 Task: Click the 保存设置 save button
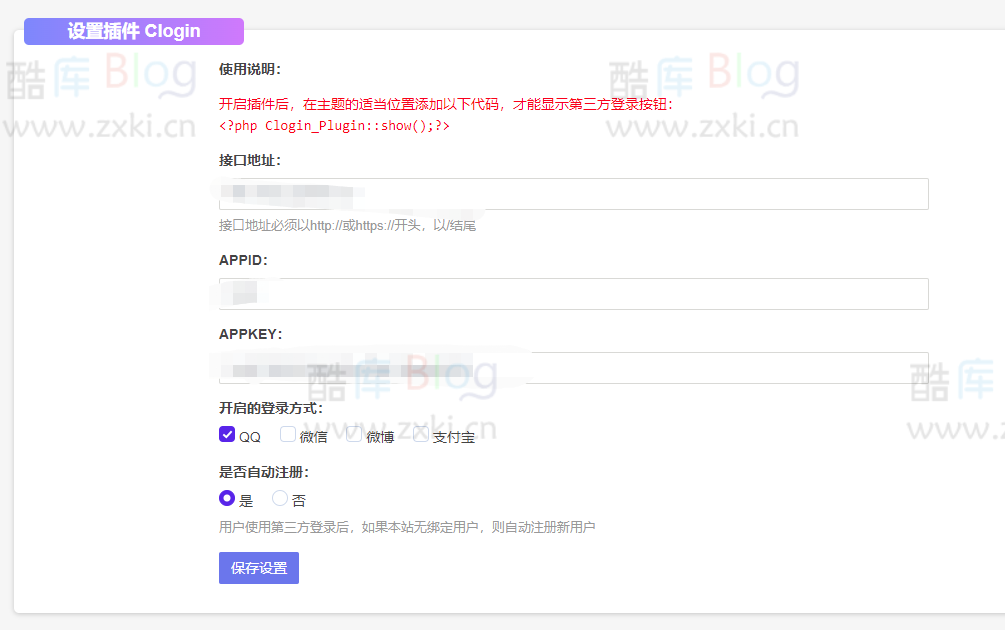258,567
